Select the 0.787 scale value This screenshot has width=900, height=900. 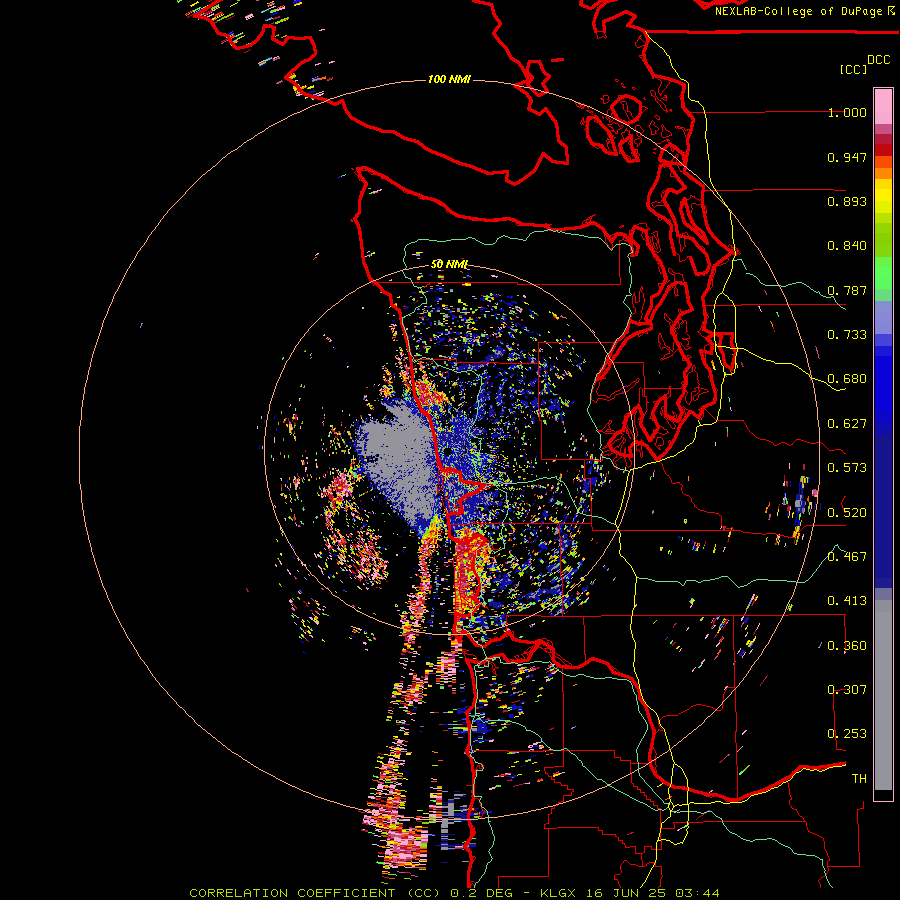(847, 290)
